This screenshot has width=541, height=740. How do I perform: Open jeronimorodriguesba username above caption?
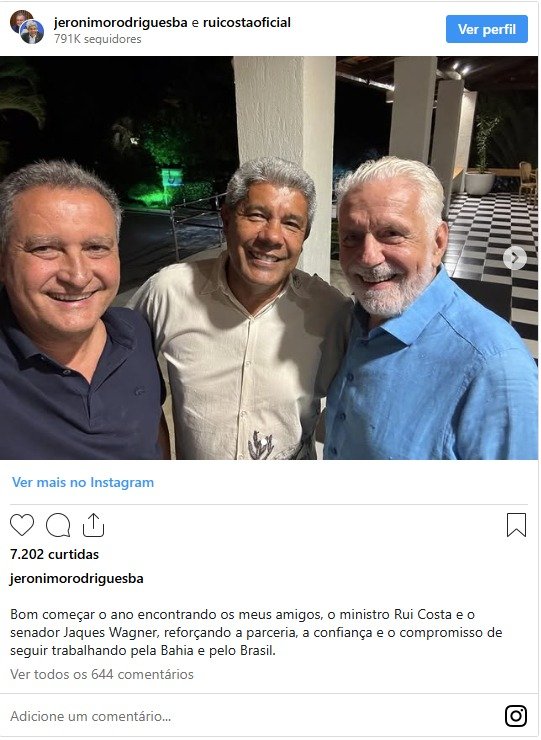[x=76, y=579]
